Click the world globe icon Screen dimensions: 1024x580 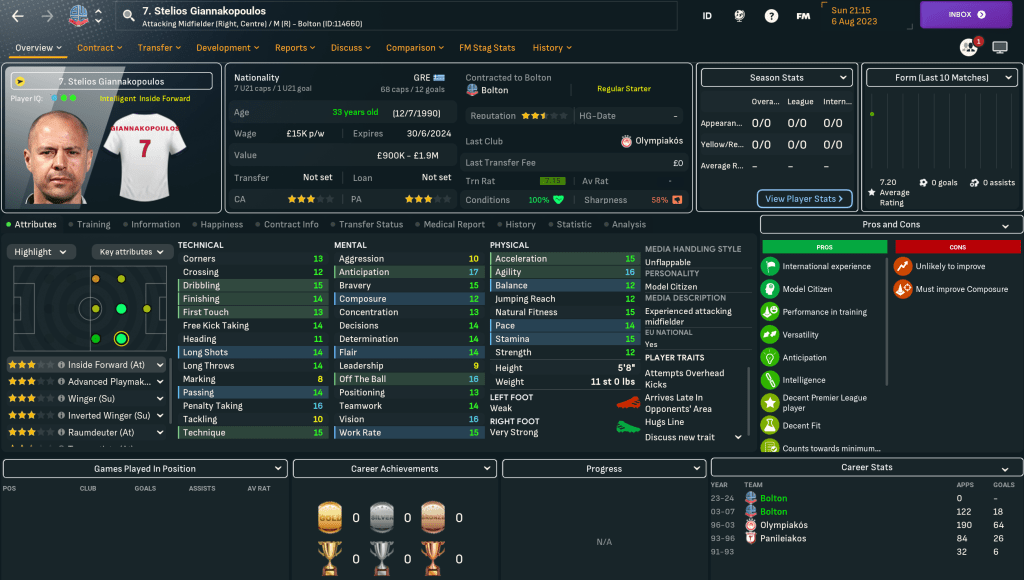pyautogui.click(x=739, y=15)
